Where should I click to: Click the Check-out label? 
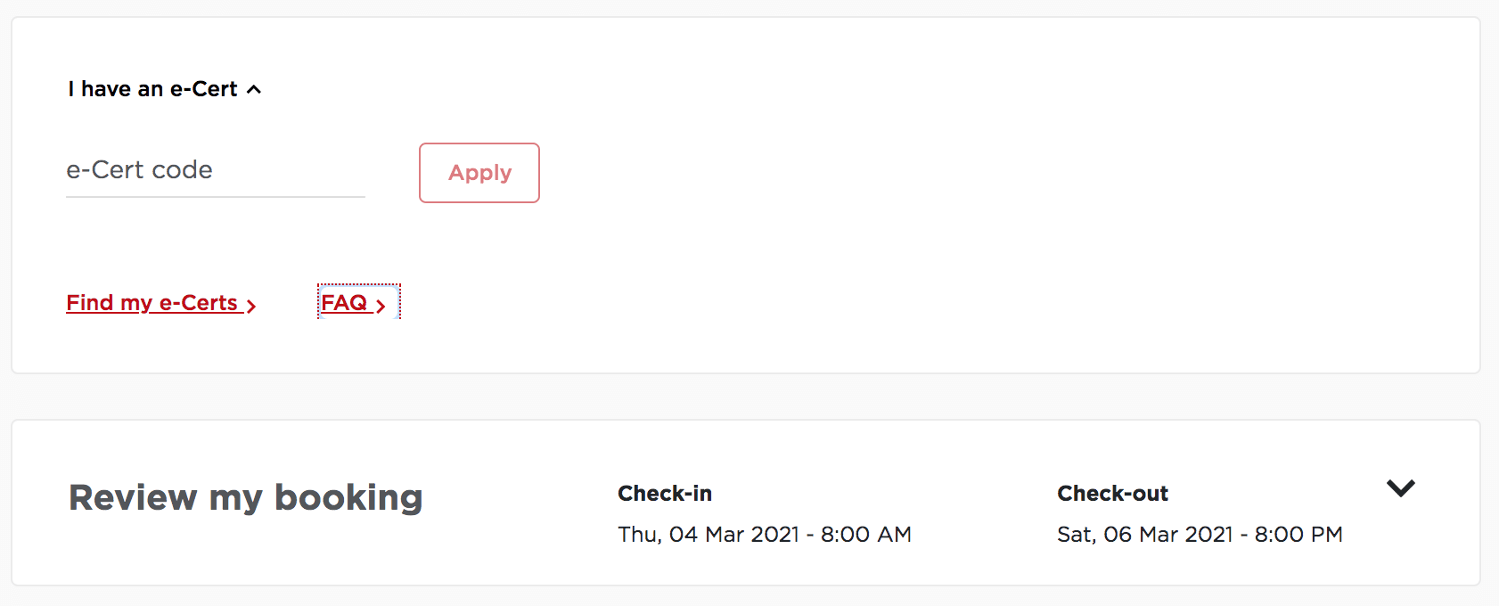[x=1112, y=493]
